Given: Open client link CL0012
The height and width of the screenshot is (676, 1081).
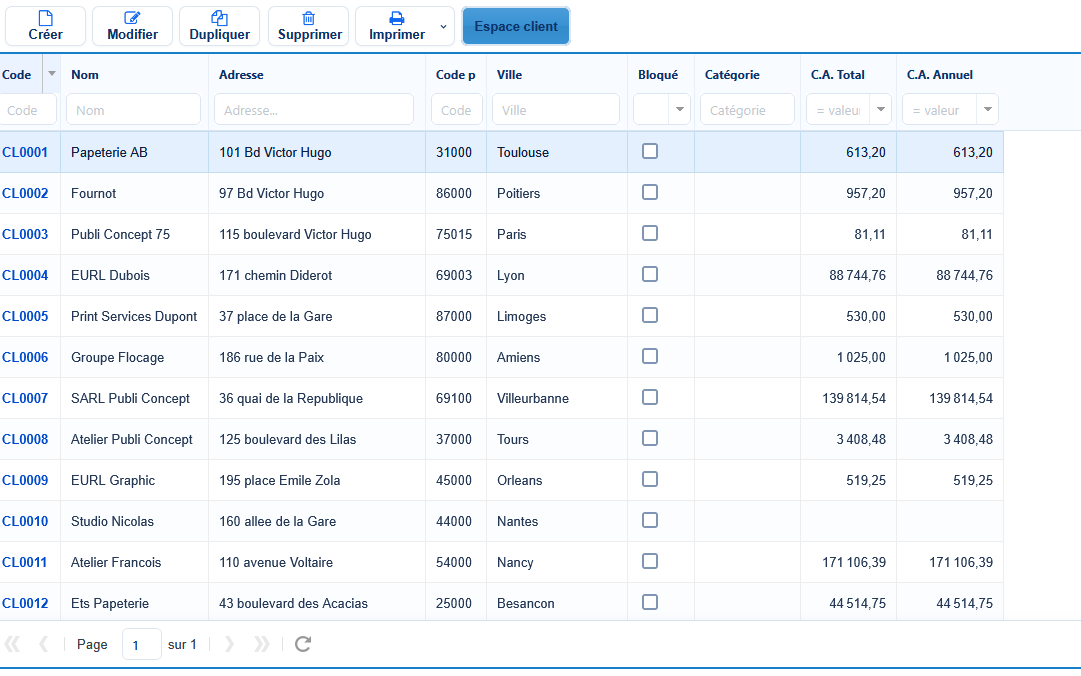Looking at the screenshot, I should (25, 604).
